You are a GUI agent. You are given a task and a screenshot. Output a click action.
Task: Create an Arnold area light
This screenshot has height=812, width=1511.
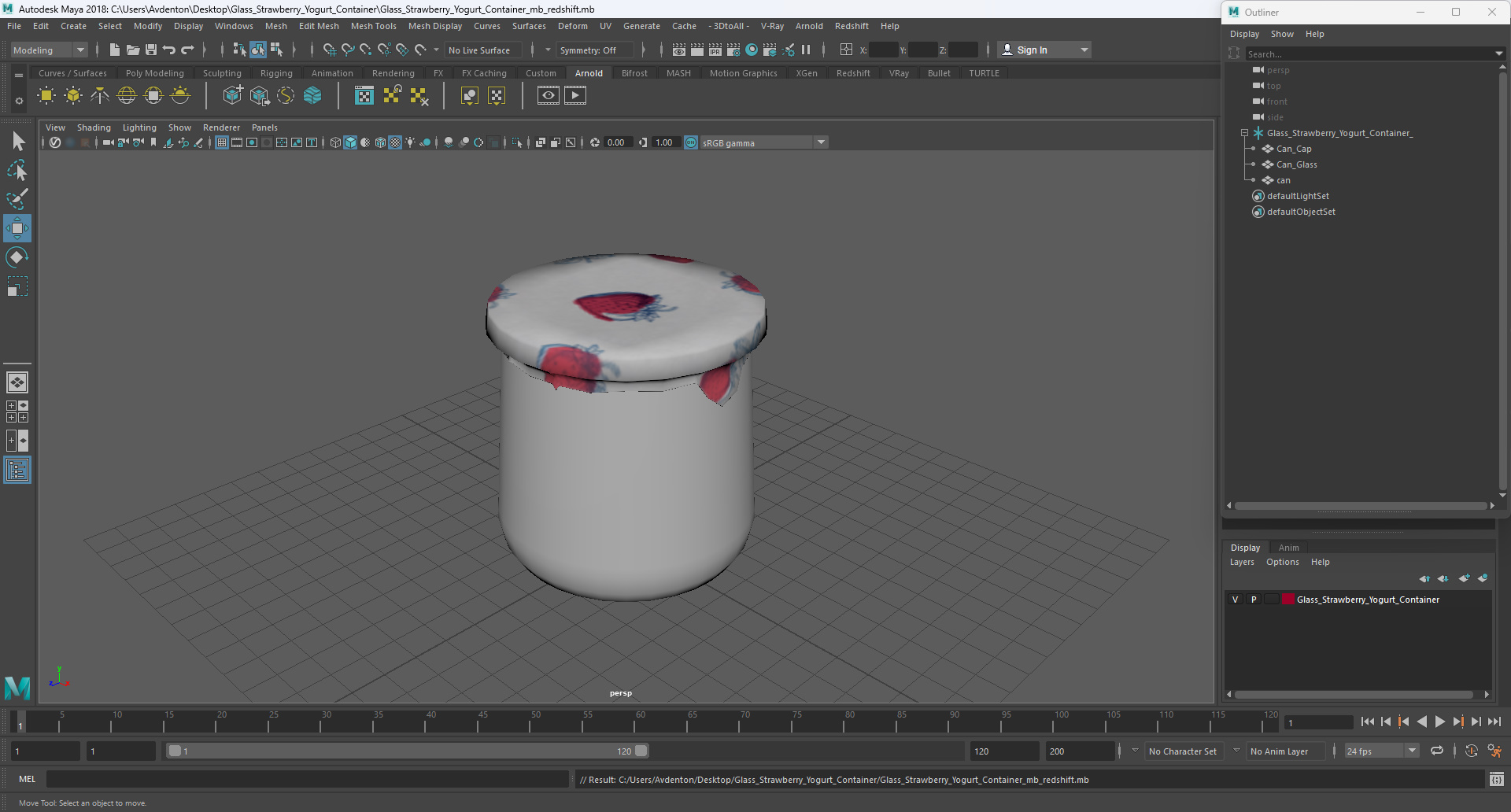pyautogui.click(x=46, y=96)
